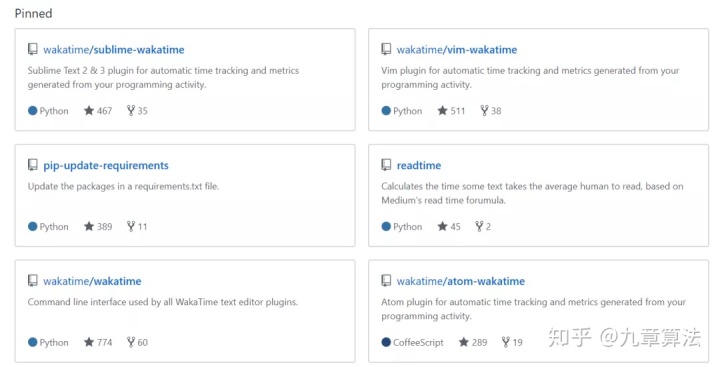Click the repo icon beside sublime-wakatime

33,49
